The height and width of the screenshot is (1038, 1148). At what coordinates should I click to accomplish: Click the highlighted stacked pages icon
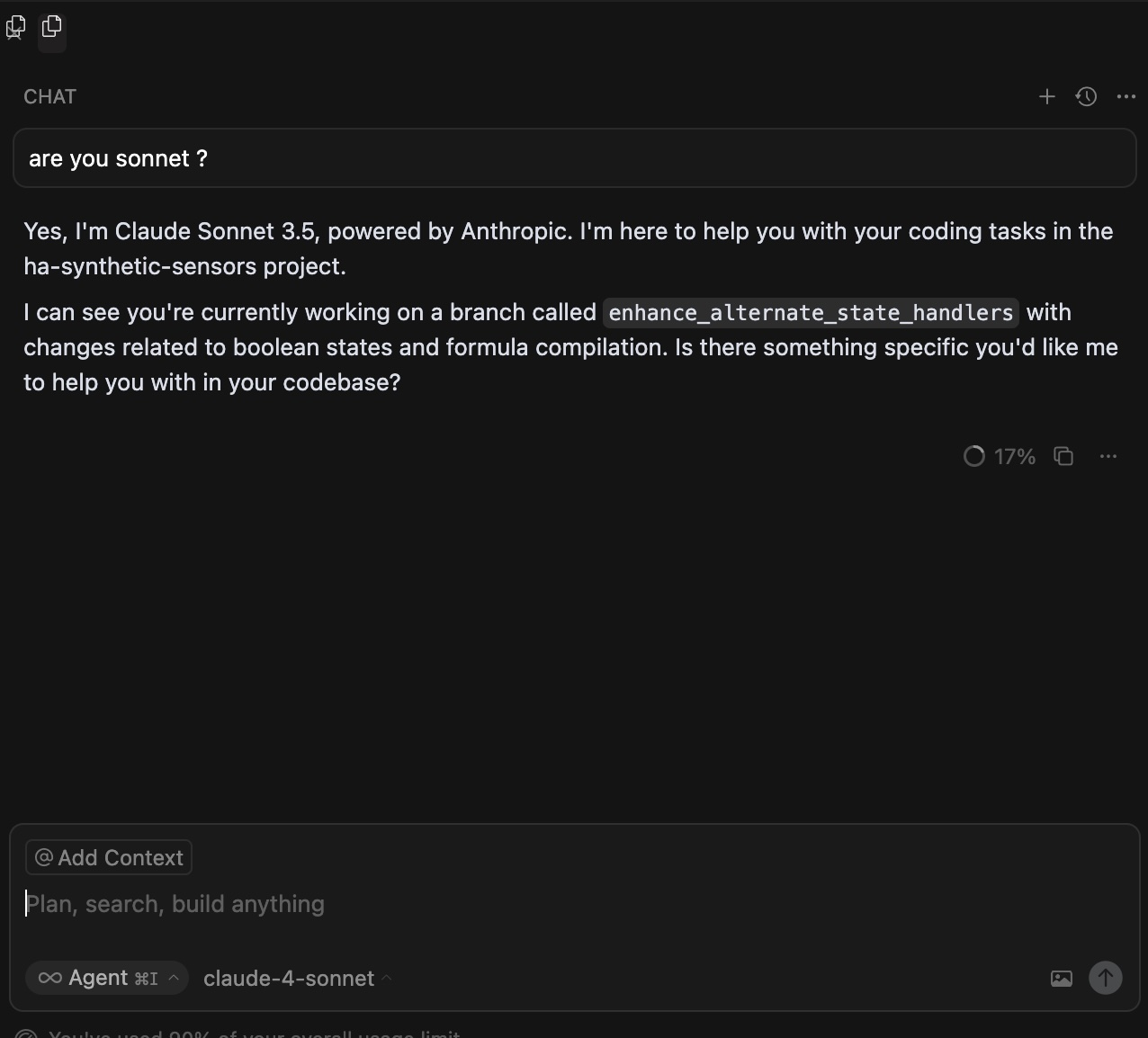52,27
